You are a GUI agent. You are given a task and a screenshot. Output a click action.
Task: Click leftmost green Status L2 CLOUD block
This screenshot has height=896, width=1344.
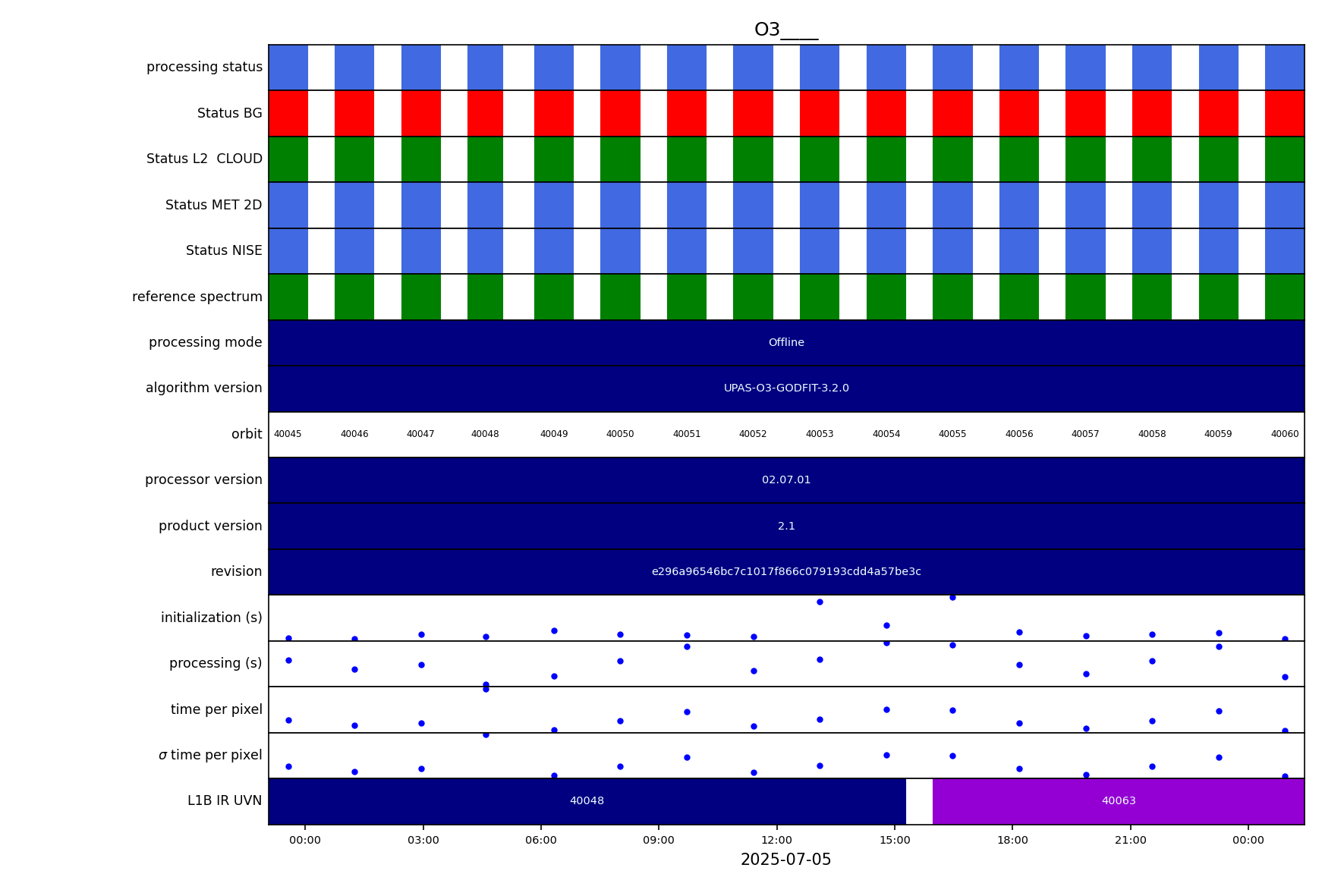coord(288,159)
